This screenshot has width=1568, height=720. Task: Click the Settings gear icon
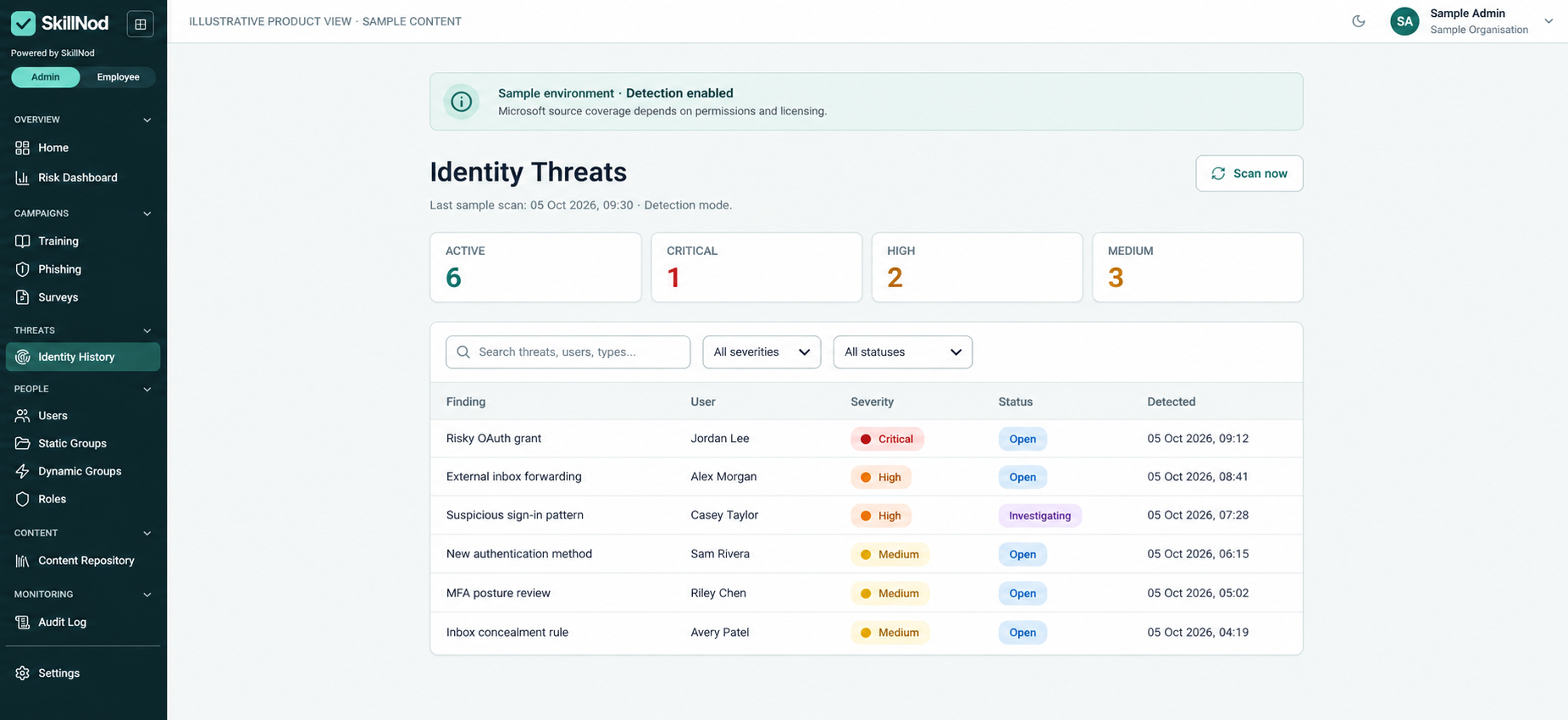click(x=23, y=673)
